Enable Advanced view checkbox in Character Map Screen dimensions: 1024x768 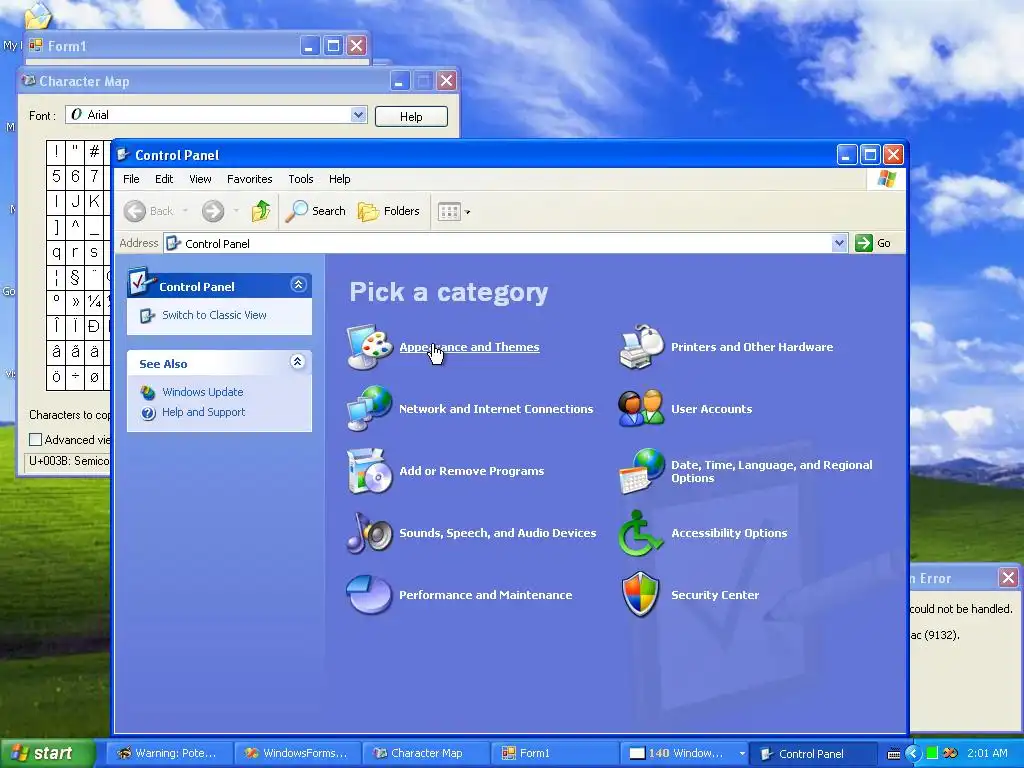36,440
